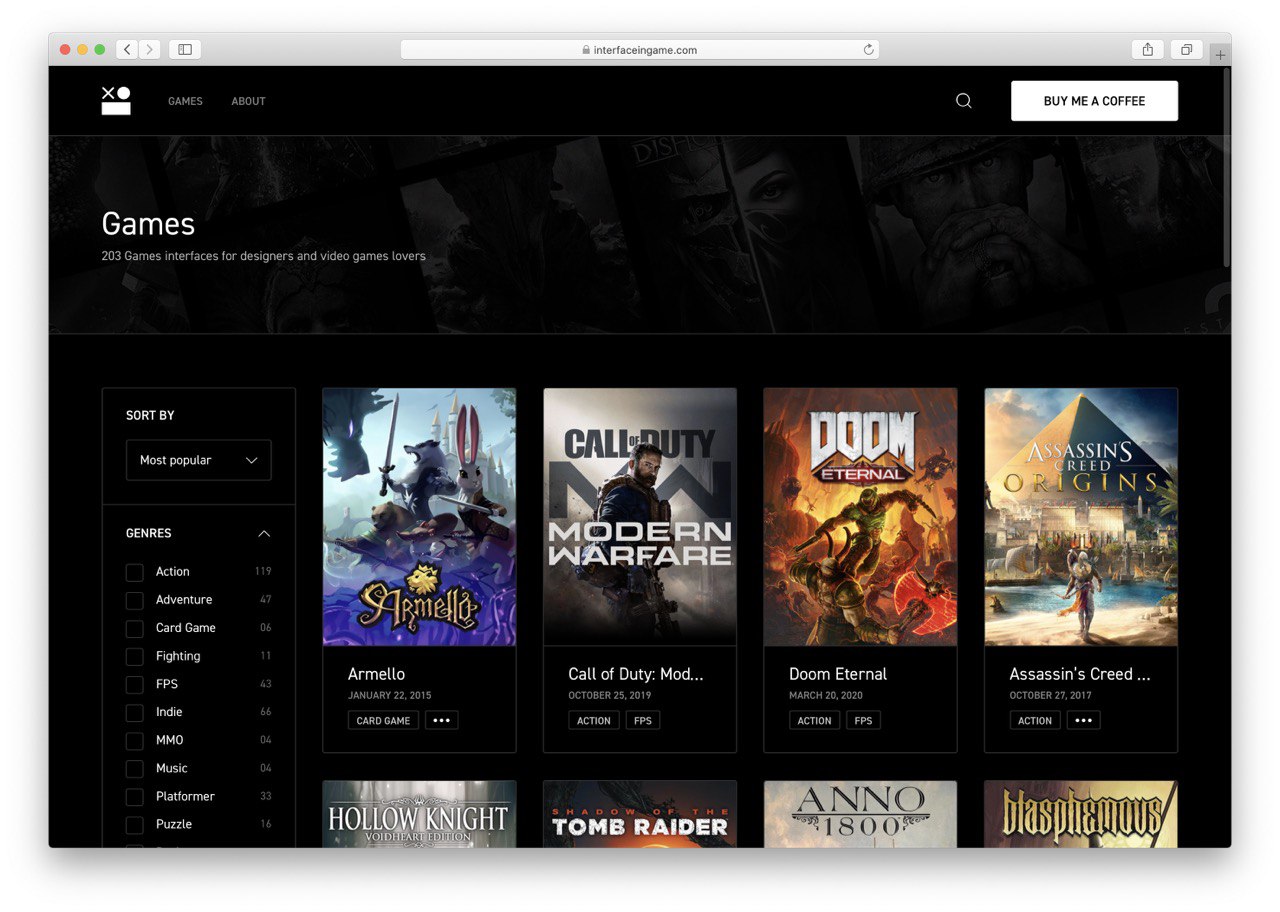Image resolution: width=1280 pixels, height=912 pixels.
Task: Click the October 27, 2017 date
Action: coord(1051,695)
